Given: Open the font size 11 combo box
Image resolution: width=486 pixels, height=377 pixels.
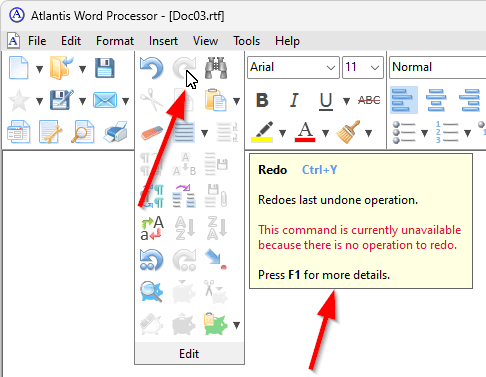Looking at the screenshot, I should [363, 67].
